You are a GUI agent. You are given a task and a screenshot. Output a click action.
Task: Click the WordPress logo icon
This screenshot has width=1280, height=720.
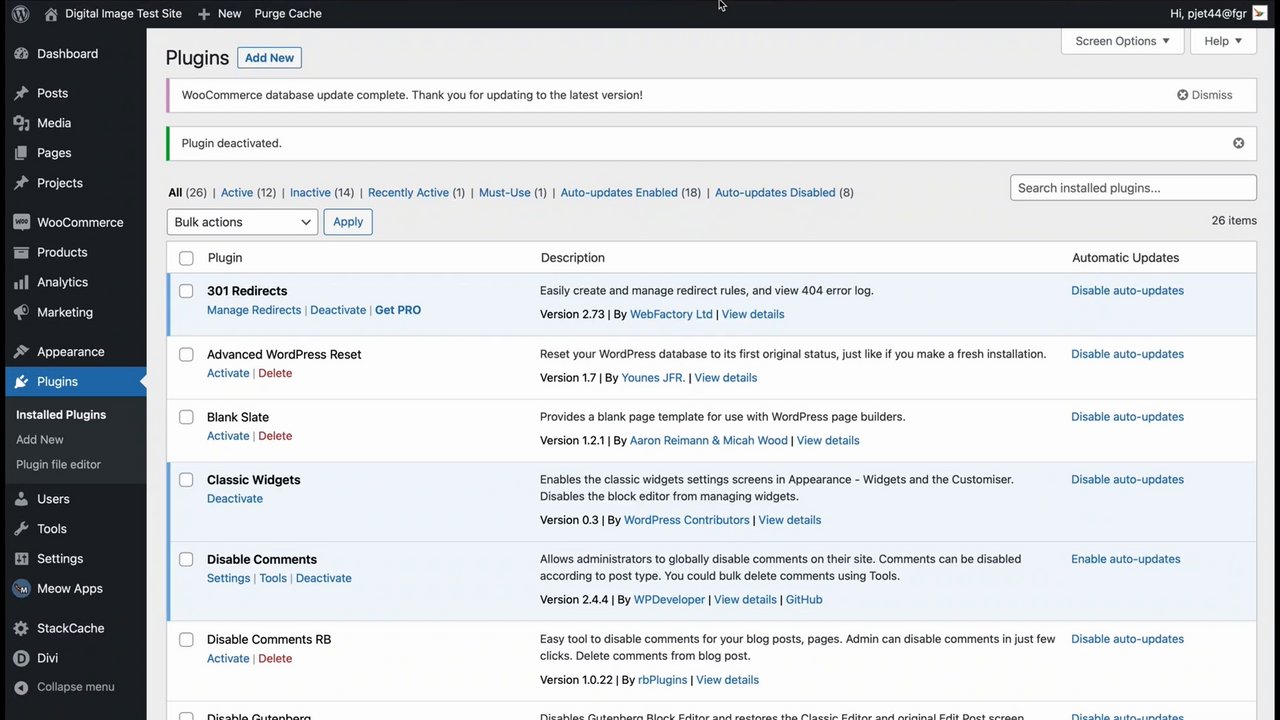point(21,14)
